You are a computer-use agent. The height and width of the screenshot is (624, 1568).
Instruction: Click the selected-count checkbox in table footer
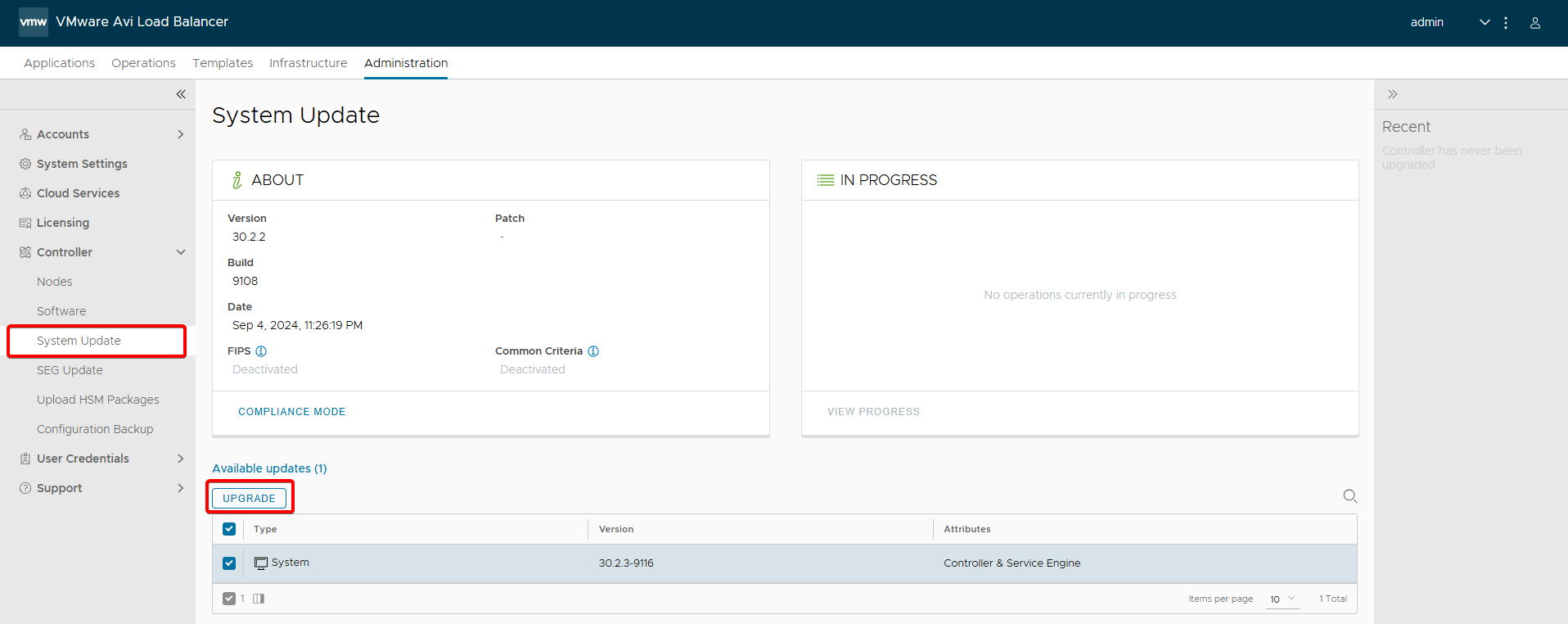tap(229, 599)
